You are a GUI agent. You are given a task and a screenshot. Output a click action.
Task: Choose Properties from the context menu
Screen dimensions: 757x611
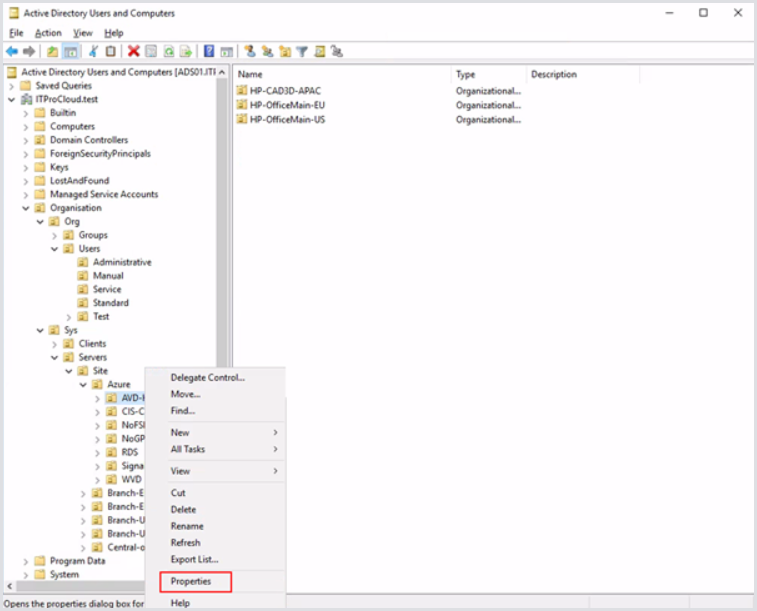[191, 581]
